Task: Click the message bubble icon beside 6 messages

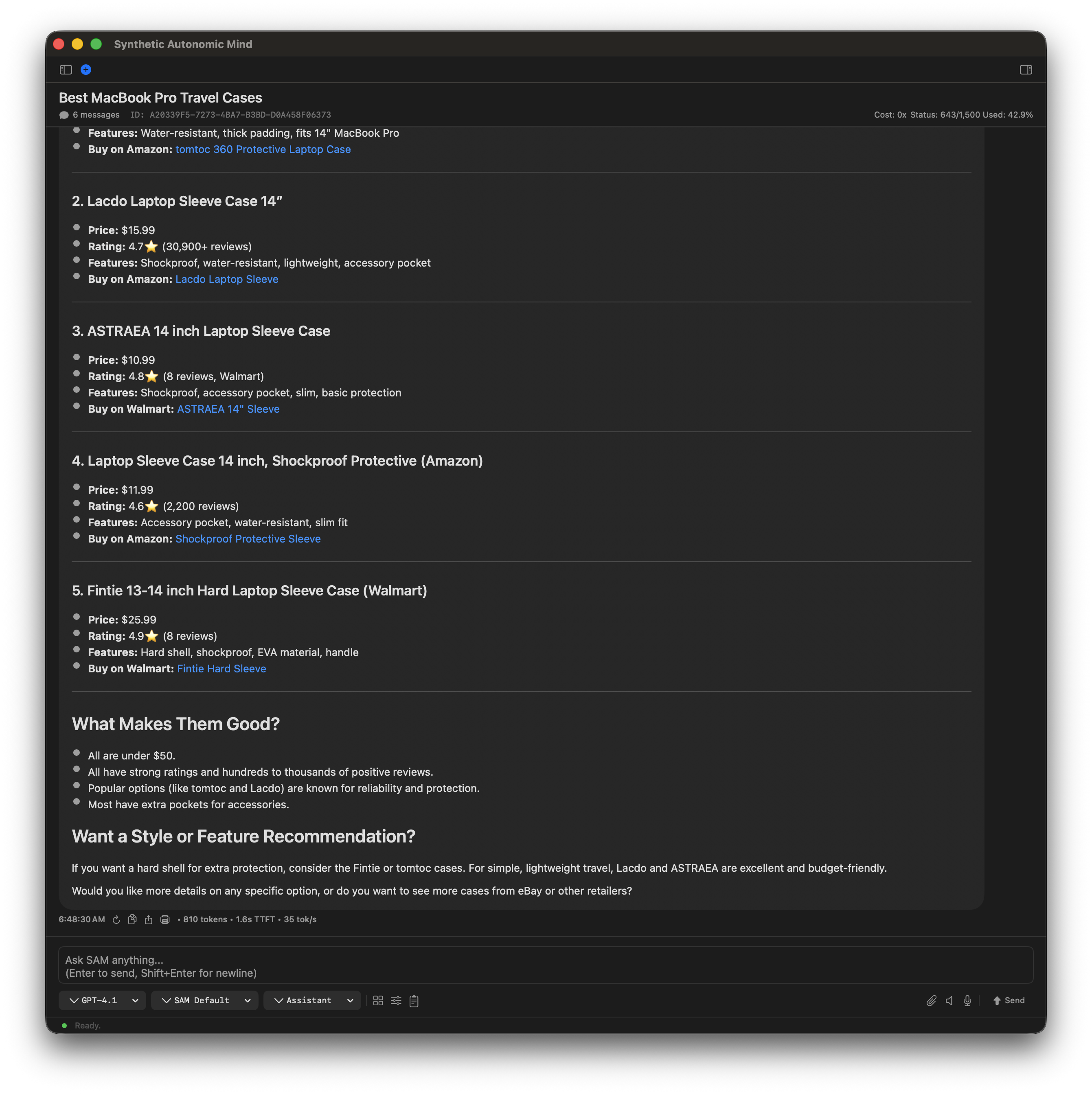Action: pyautogui.click(x=64, y=115)
